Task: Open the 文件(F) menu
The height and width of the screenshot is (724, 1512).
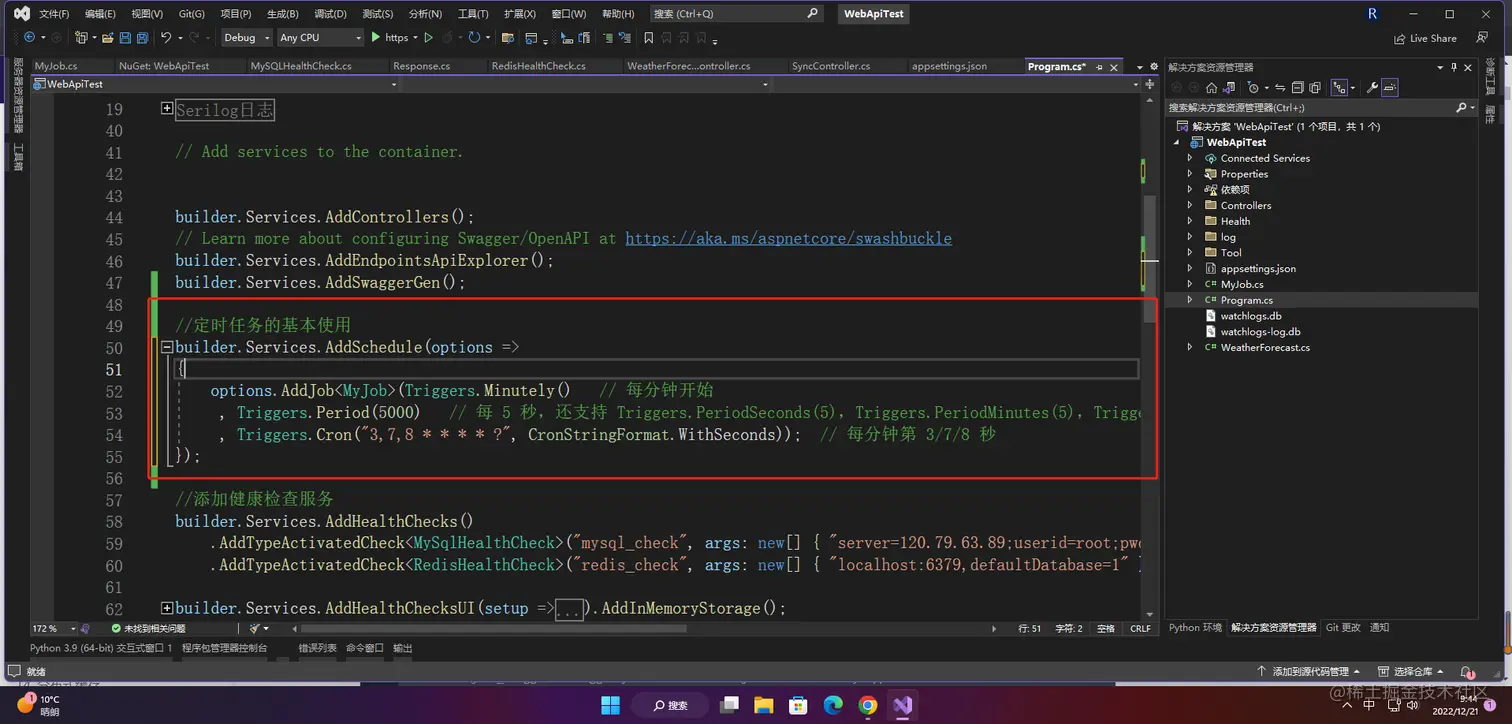Action: tap(54, 14)
